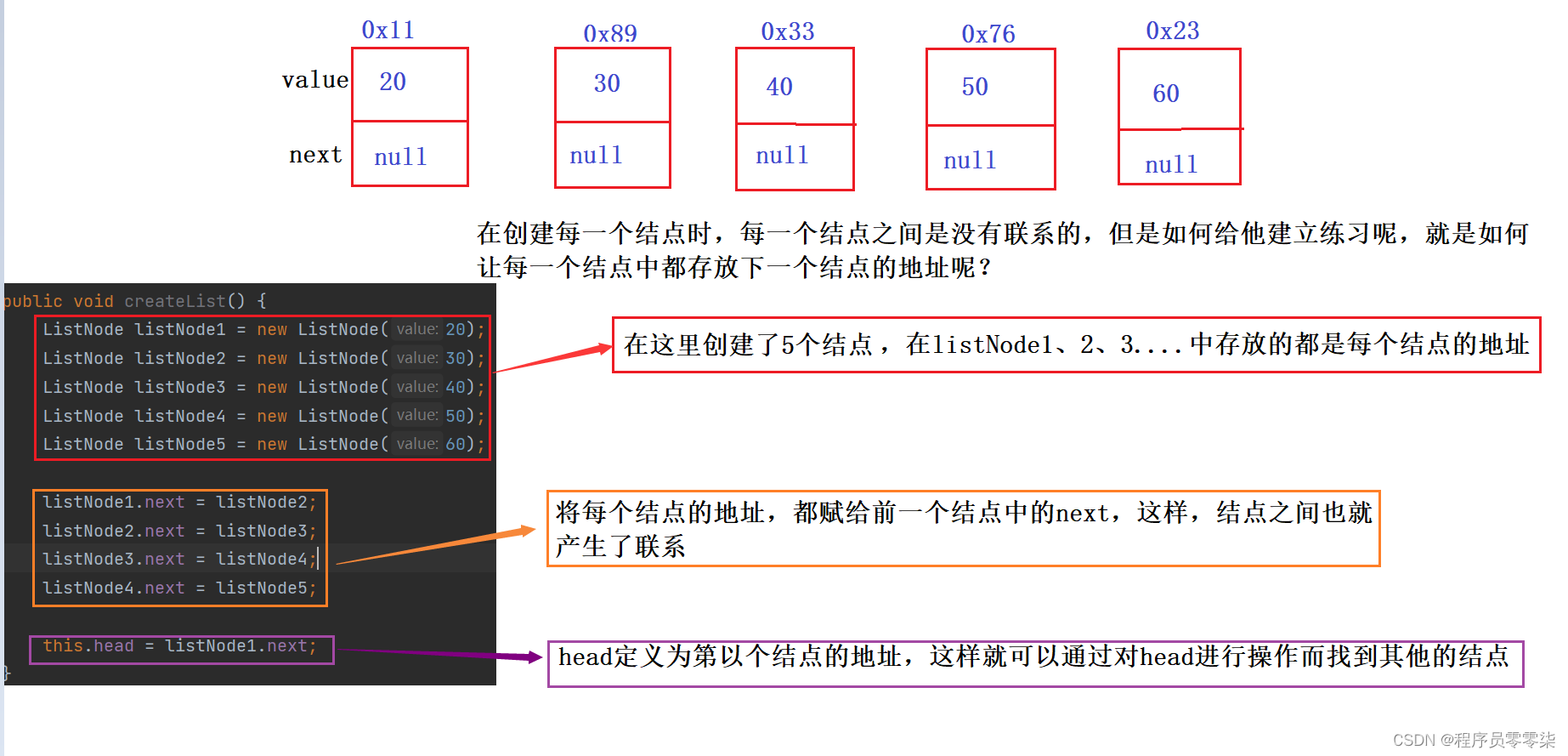This screenshot has height=756, width=1568.
Task: Click null in the next field of node 0x11
Action: (400, 156)
